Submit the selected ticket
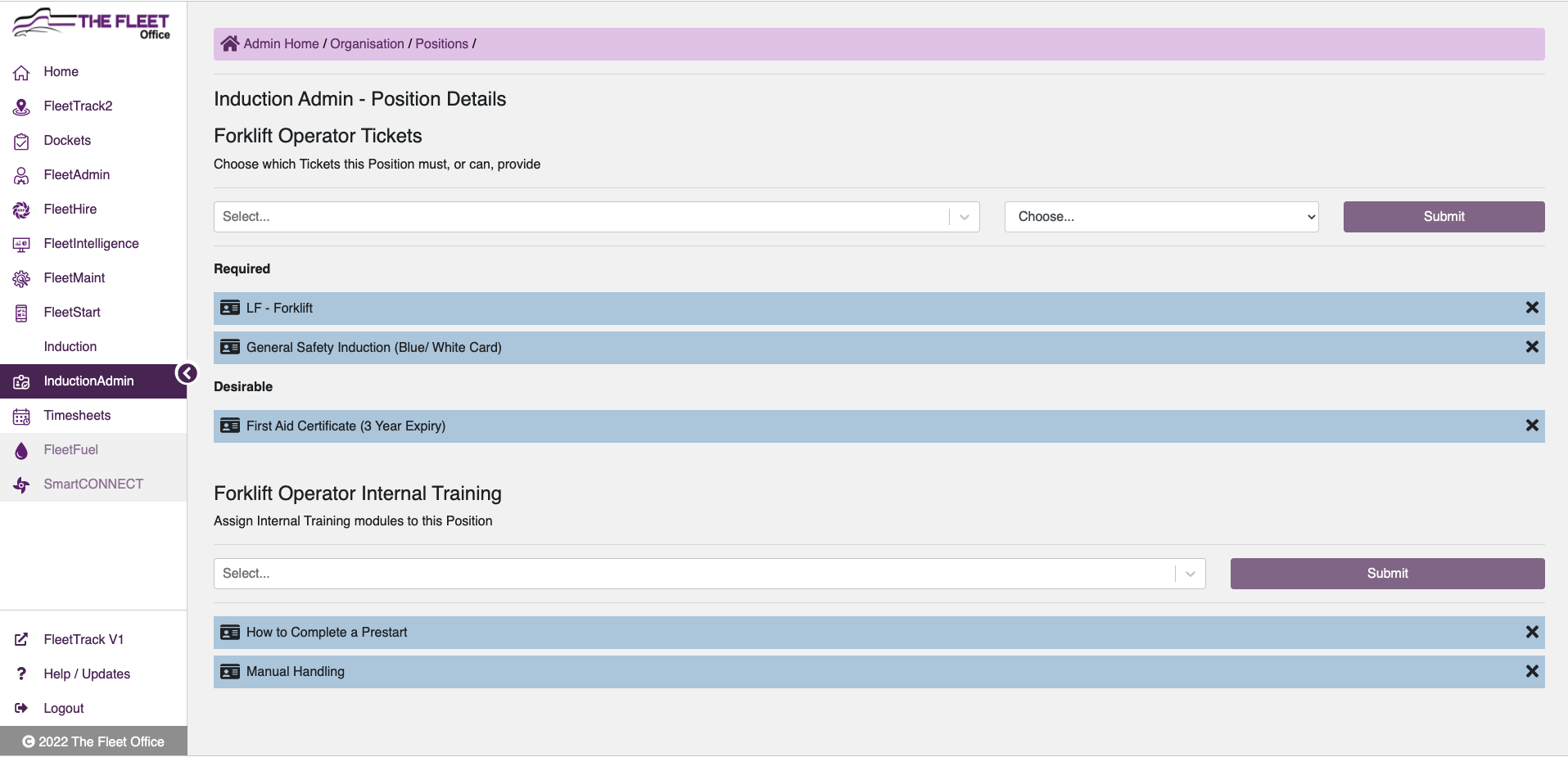Screen dimensions: 1568x757 coord(1444,217)
